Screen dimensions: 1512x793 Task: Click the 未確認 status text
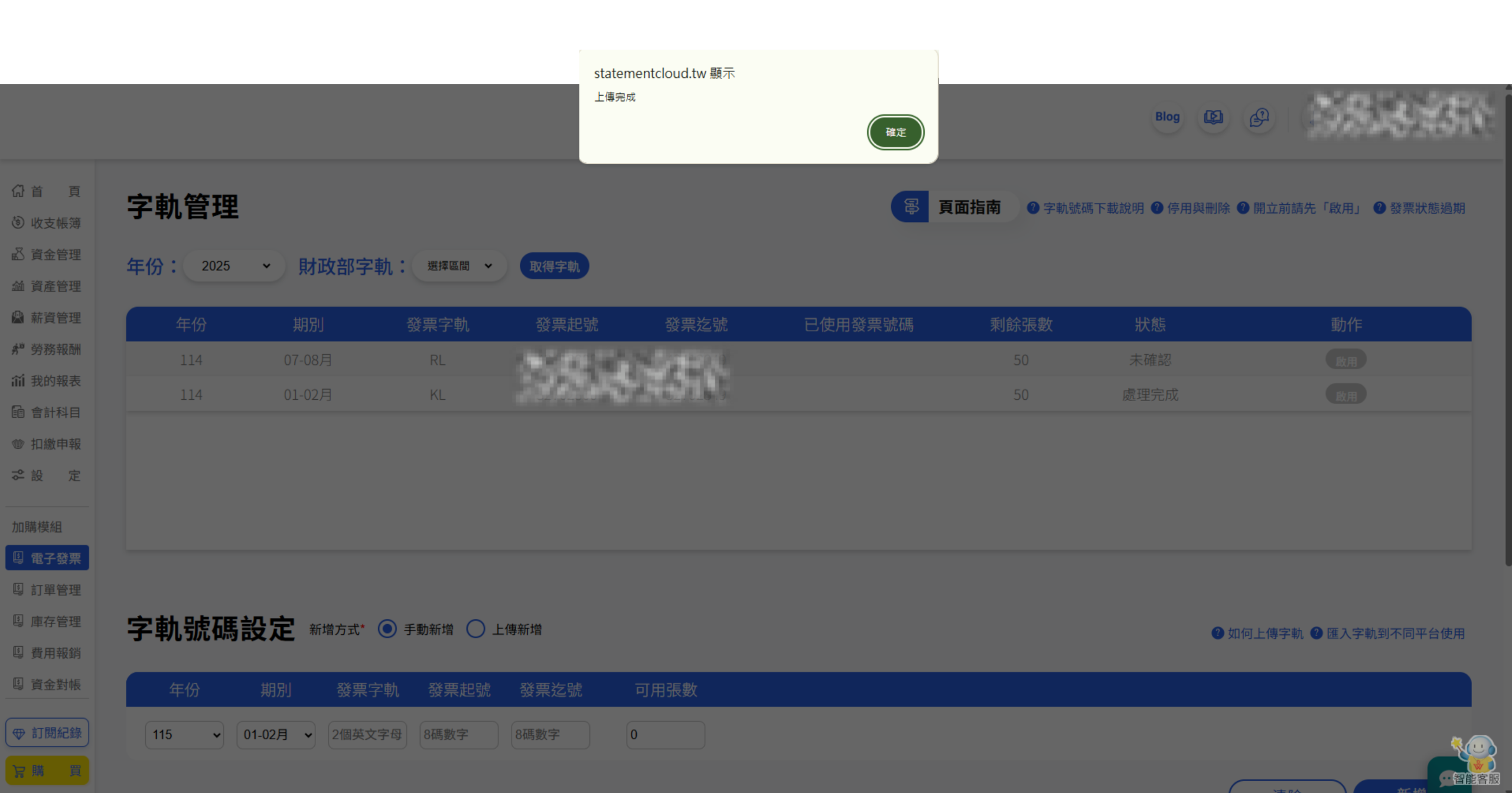[x=1149, y=360]
